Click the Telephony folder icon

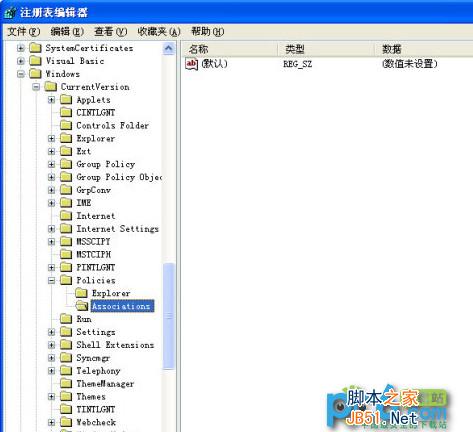66,371
